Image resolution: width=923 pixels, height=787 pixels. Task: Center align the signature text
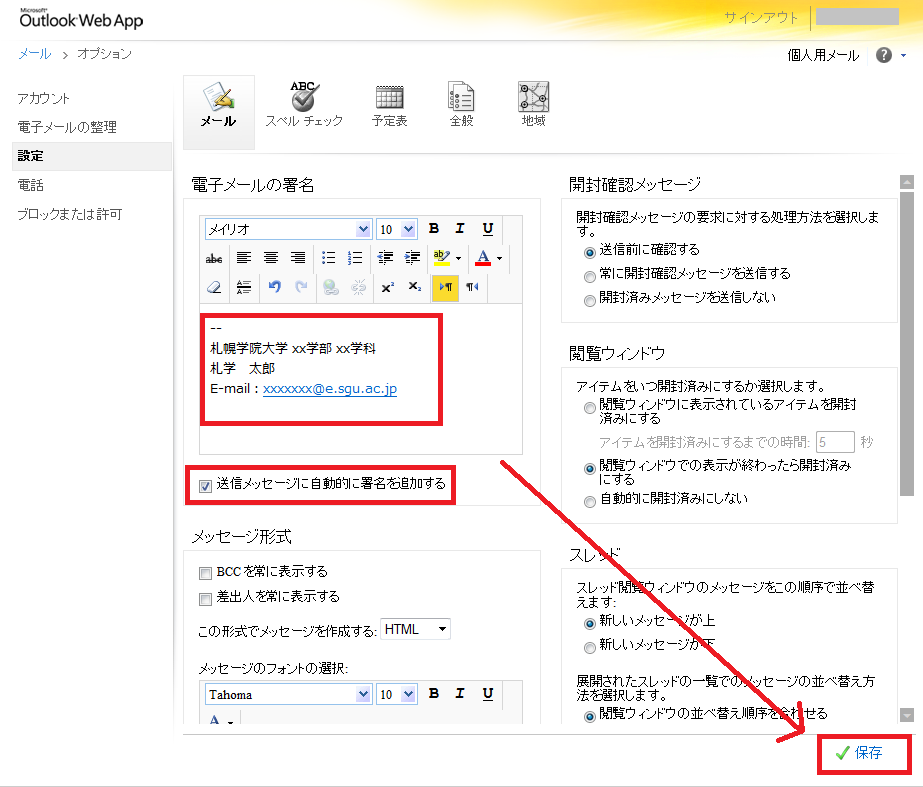270,258
